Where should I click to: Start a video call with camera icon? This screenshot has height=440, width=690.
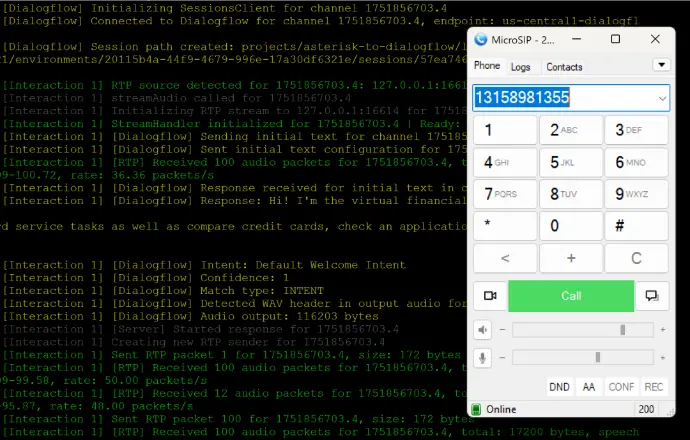pyautogui.click(x=490, y=296)
